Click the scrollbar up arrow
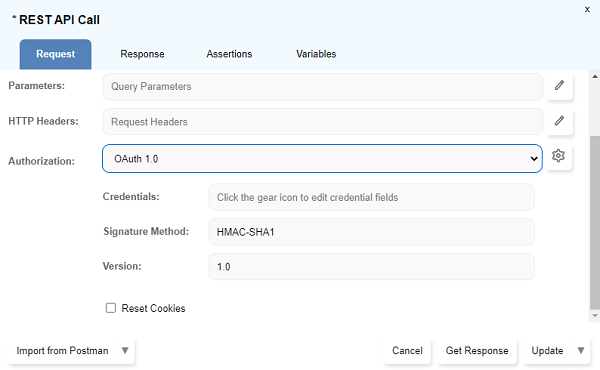The image size is (600, 370). pyautogui.click(x=595, y=77)
